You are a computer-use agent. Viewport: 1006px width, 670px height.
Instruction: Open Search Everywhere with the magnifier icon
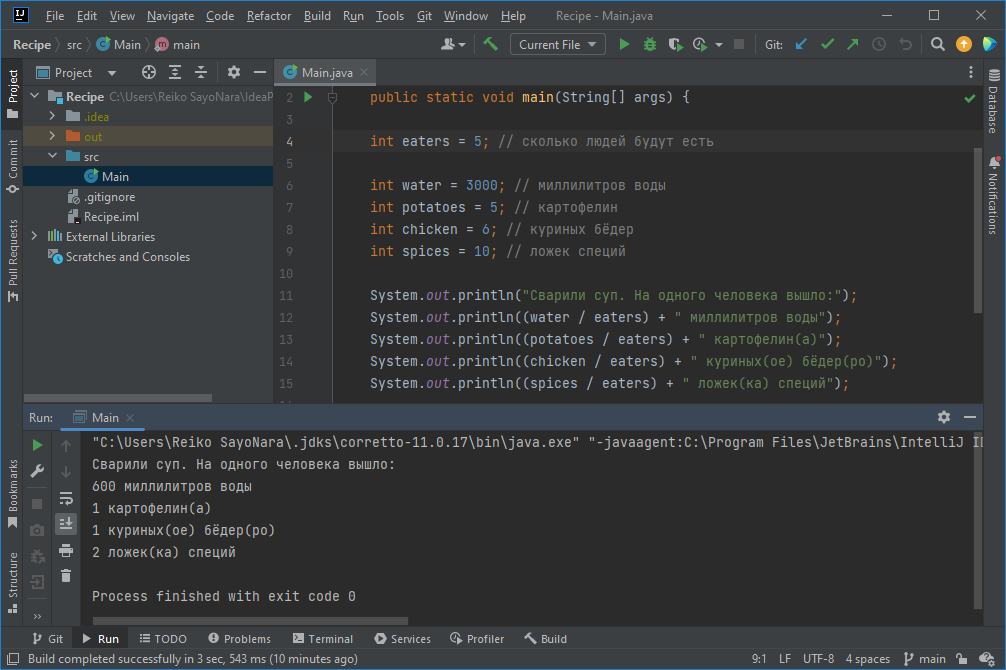937,44
